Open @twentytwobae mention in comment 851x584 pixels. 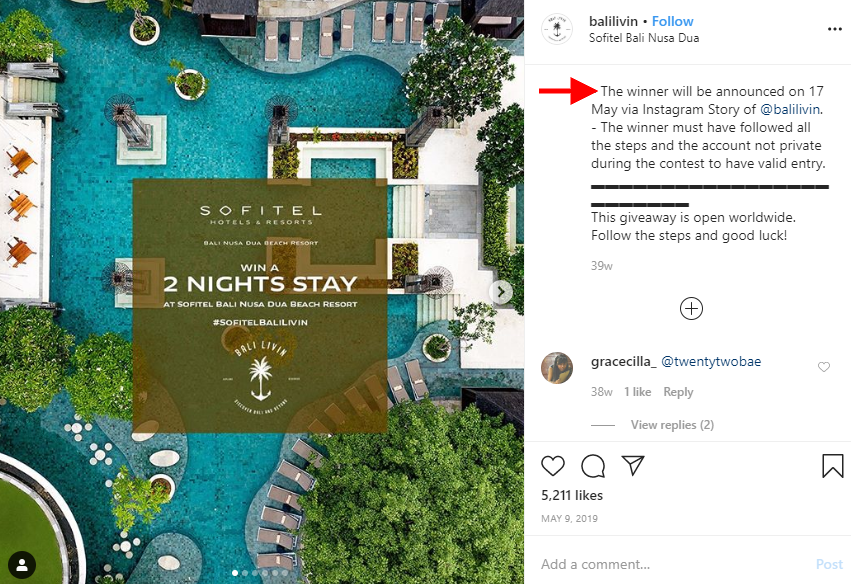(711, 361)
